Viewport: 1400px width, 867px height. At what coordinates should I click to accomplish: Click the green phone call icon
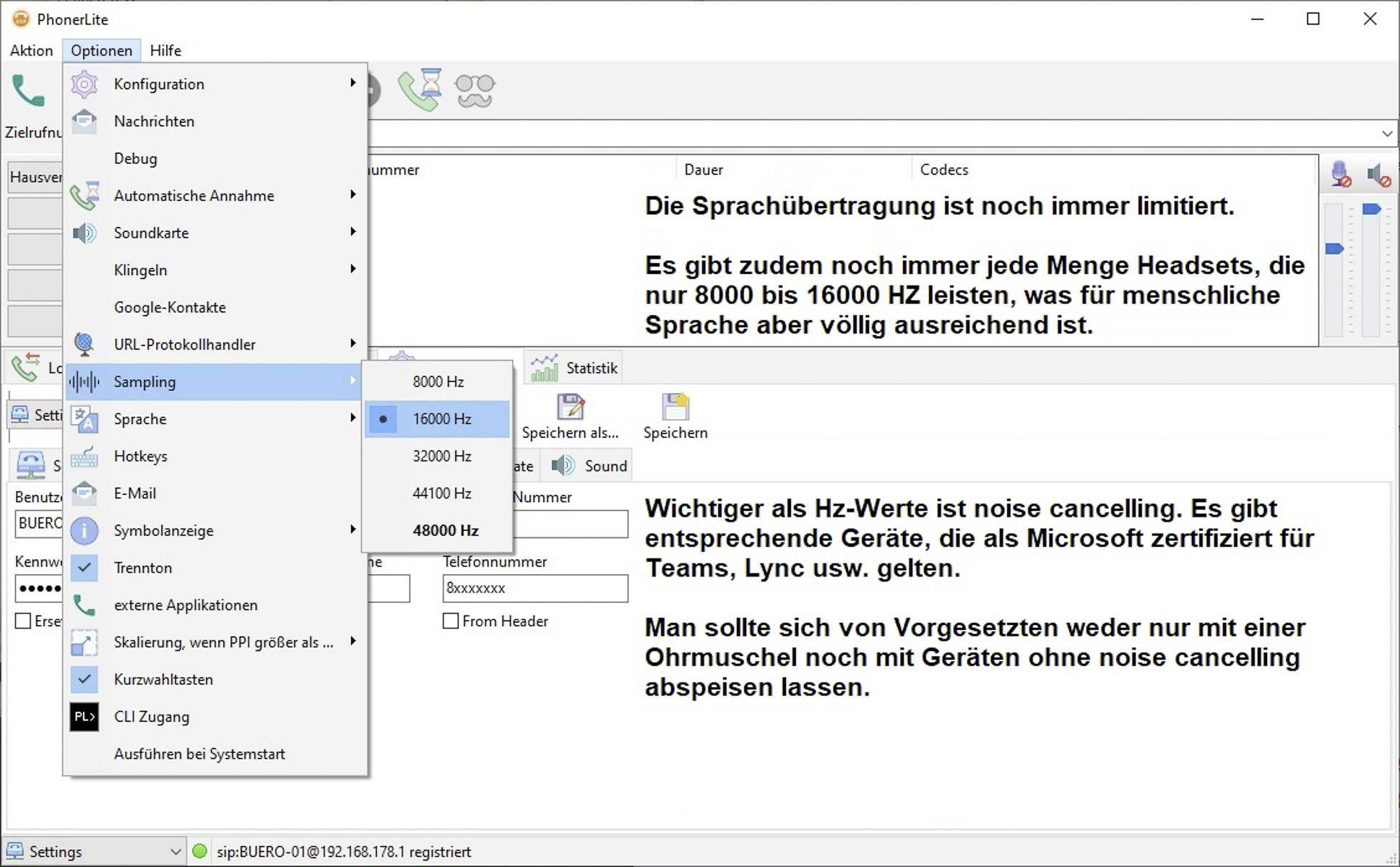pos(29,91)
